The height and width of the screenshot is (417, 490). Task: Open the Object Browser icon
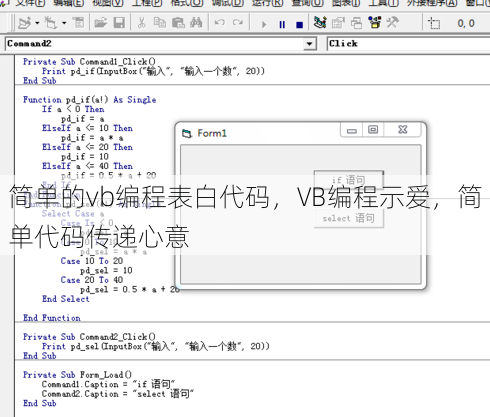375,23
